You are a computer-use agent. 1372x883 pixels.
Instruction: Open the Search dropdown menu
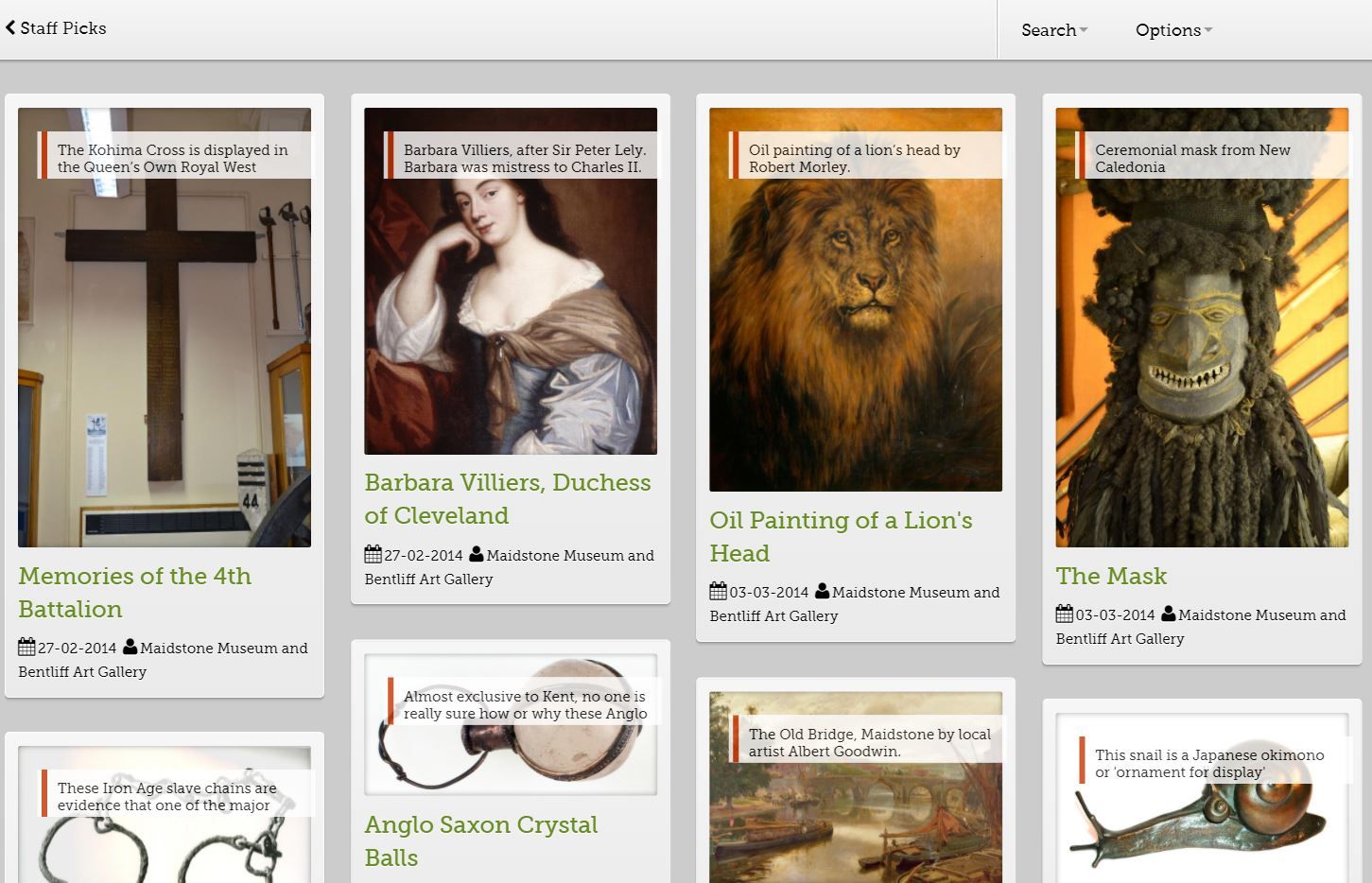(1054, 30)
